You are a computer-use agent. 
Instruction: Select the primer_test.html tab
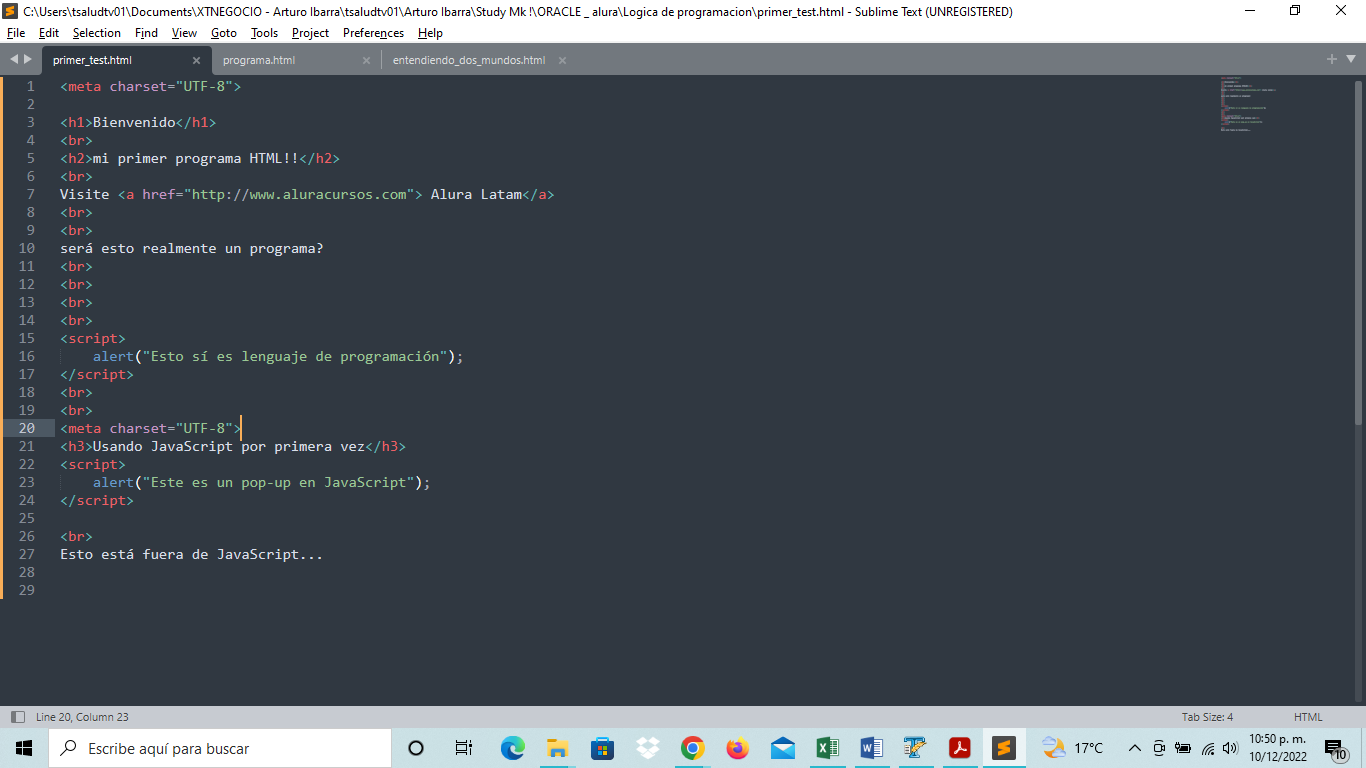tap(92, 60)
